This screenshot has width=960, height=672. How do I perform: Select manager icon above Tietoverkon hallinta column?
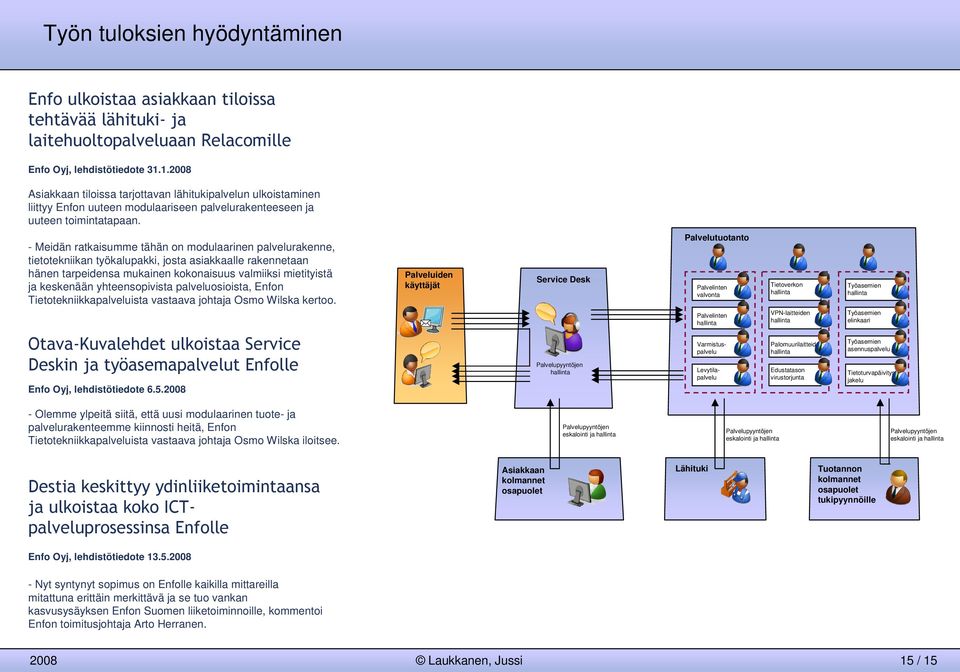point(798,256)
